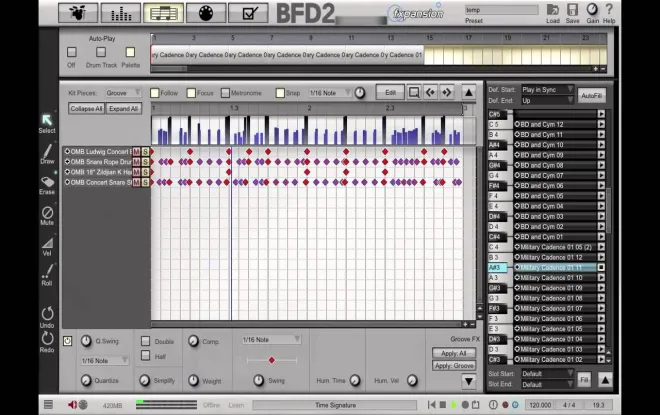Screen dimensions: 660x415
Task: Click the Quantize knob
Action: coord(86,380)
